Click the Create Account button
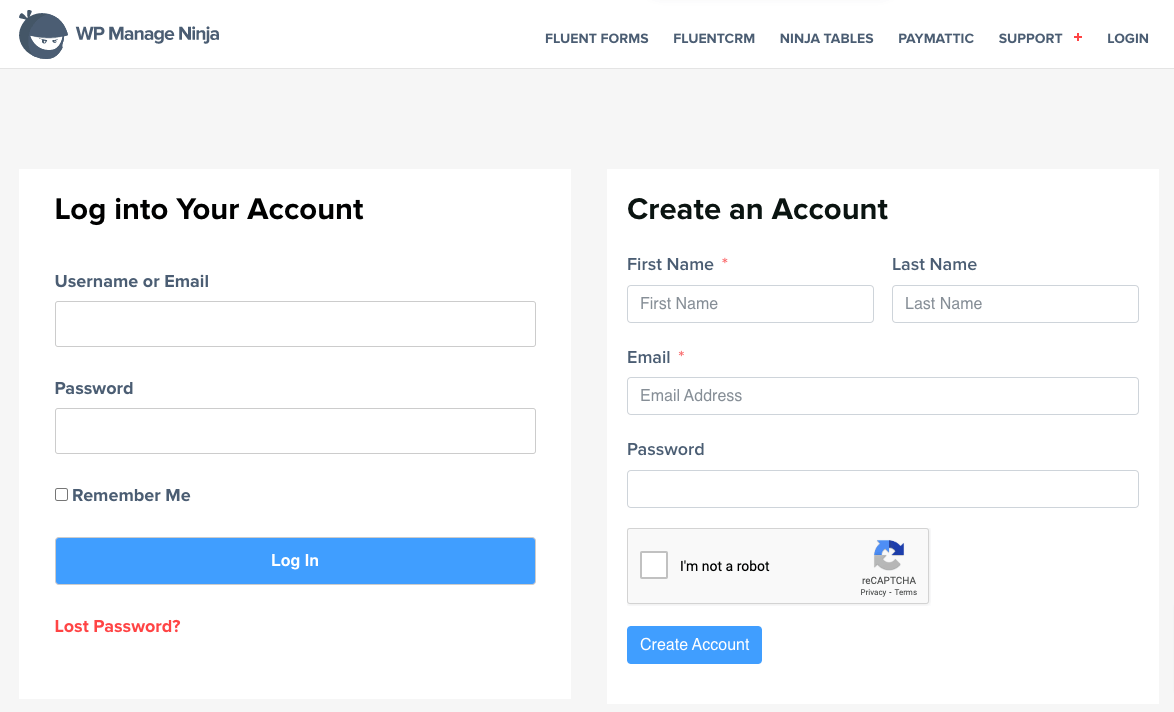 click(x=694, y=645)
